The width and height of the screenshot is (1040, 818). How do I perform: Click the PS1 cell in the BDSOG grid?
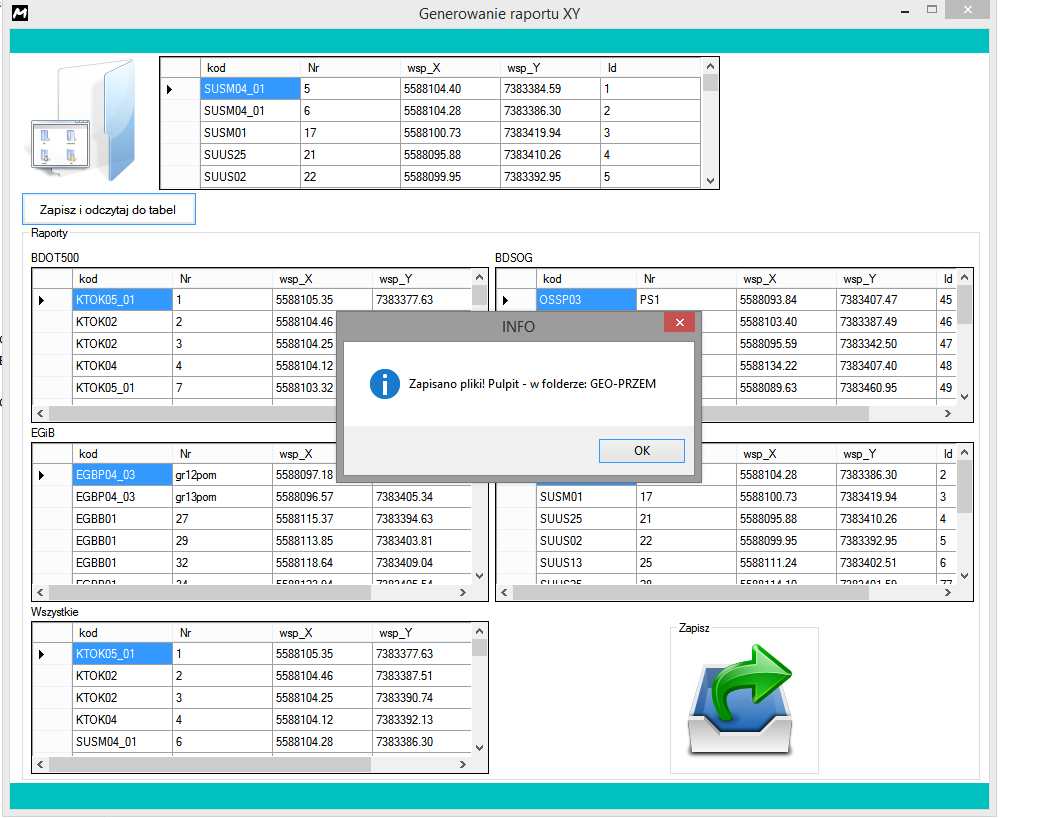[x=686, y=300]
